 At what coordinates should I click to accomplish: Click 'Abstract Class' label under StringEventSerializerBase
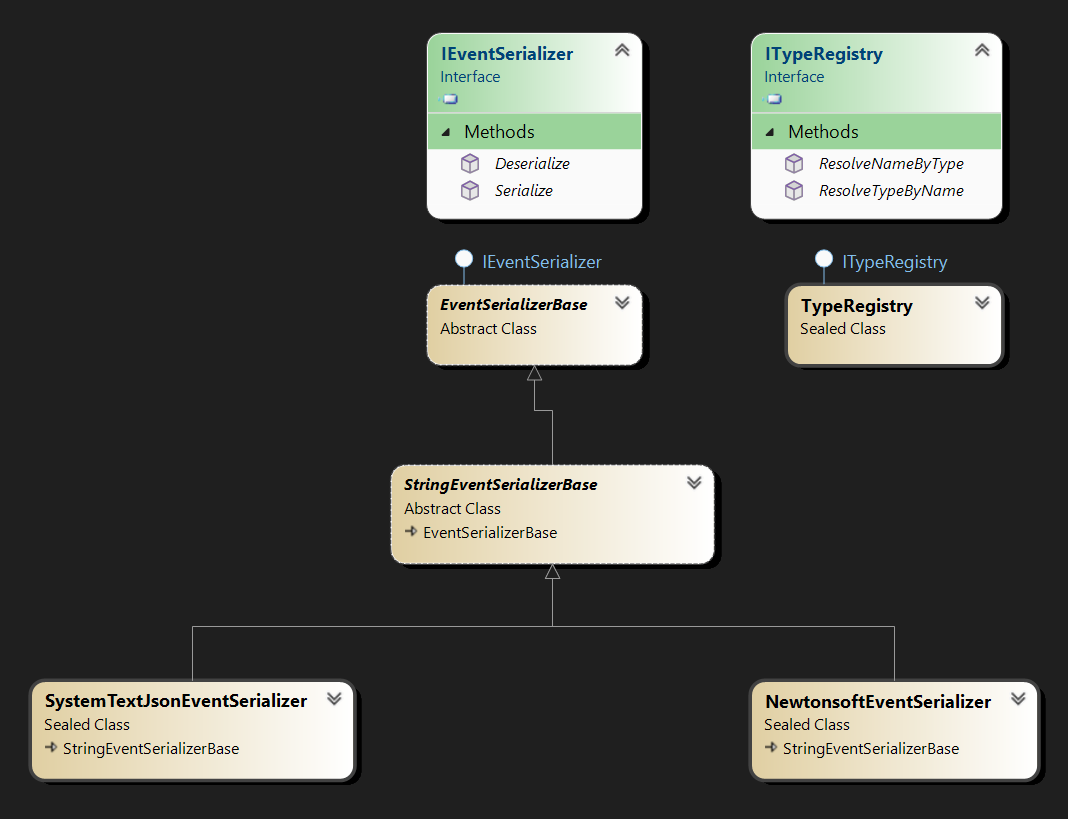click(x=452, y=508)
